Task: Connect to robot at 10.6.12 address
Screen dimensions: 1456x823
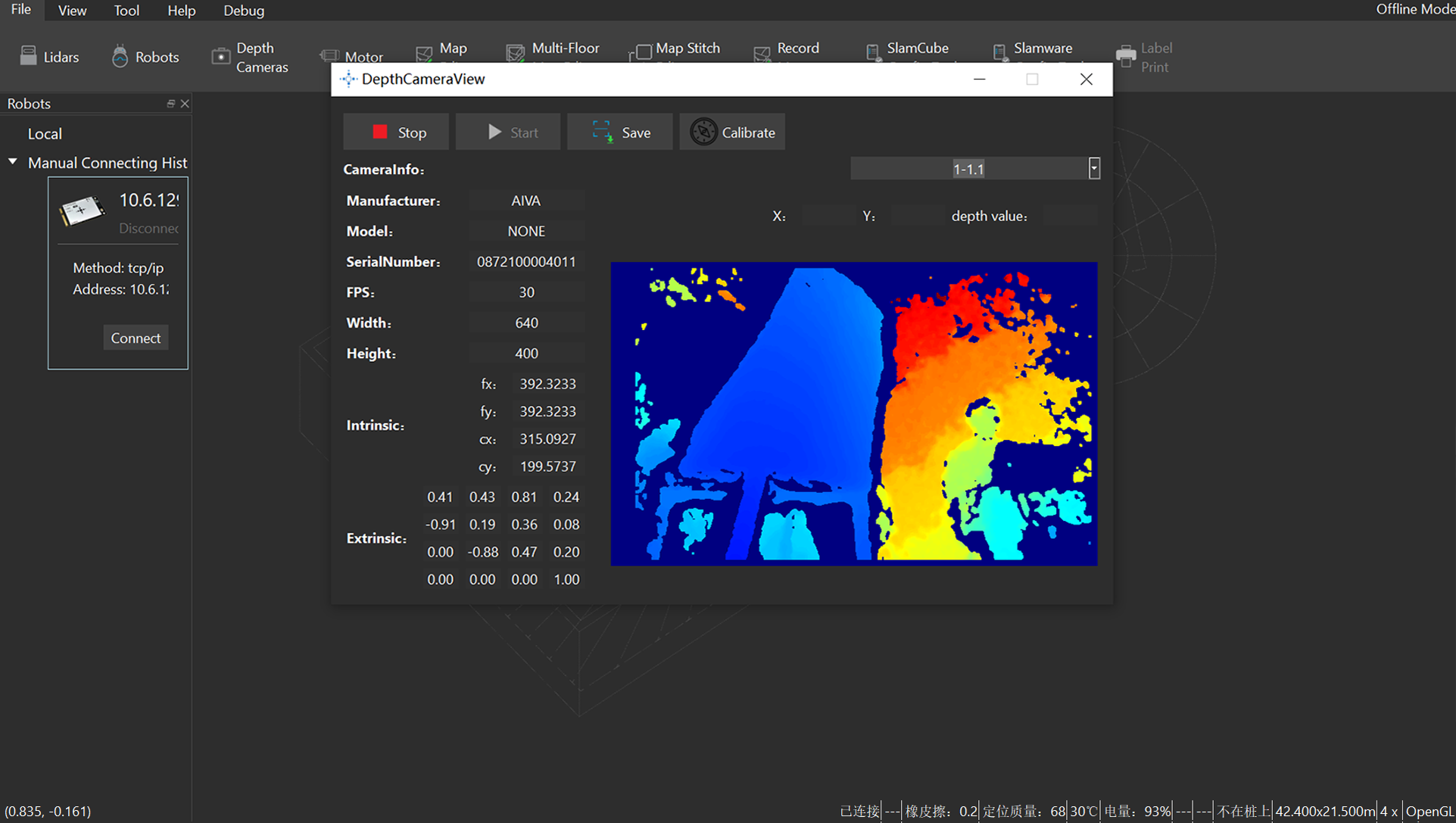Action: (x=135, y=337)
